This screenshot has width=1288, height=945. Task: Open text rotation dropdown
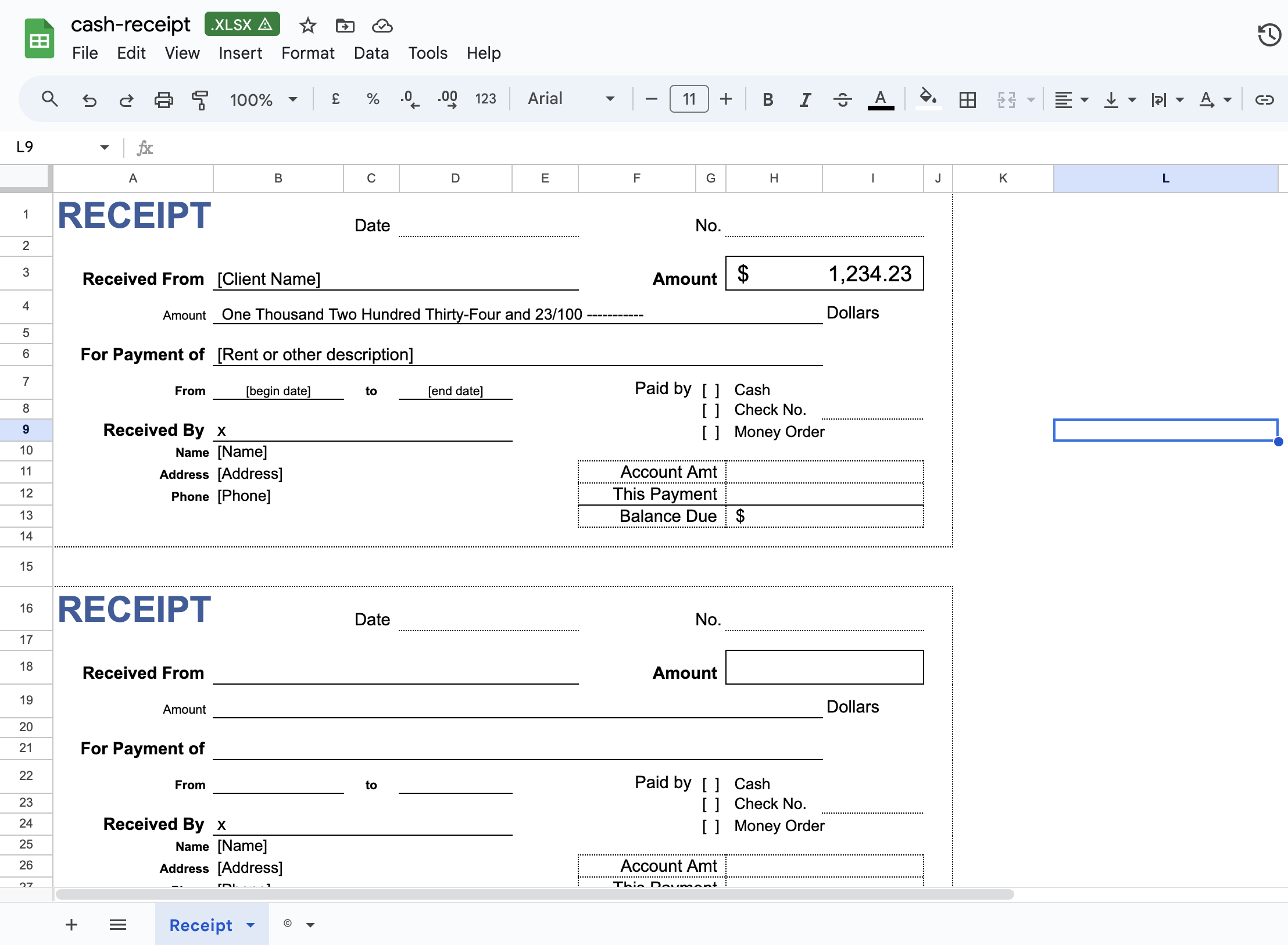(1215, 100)
